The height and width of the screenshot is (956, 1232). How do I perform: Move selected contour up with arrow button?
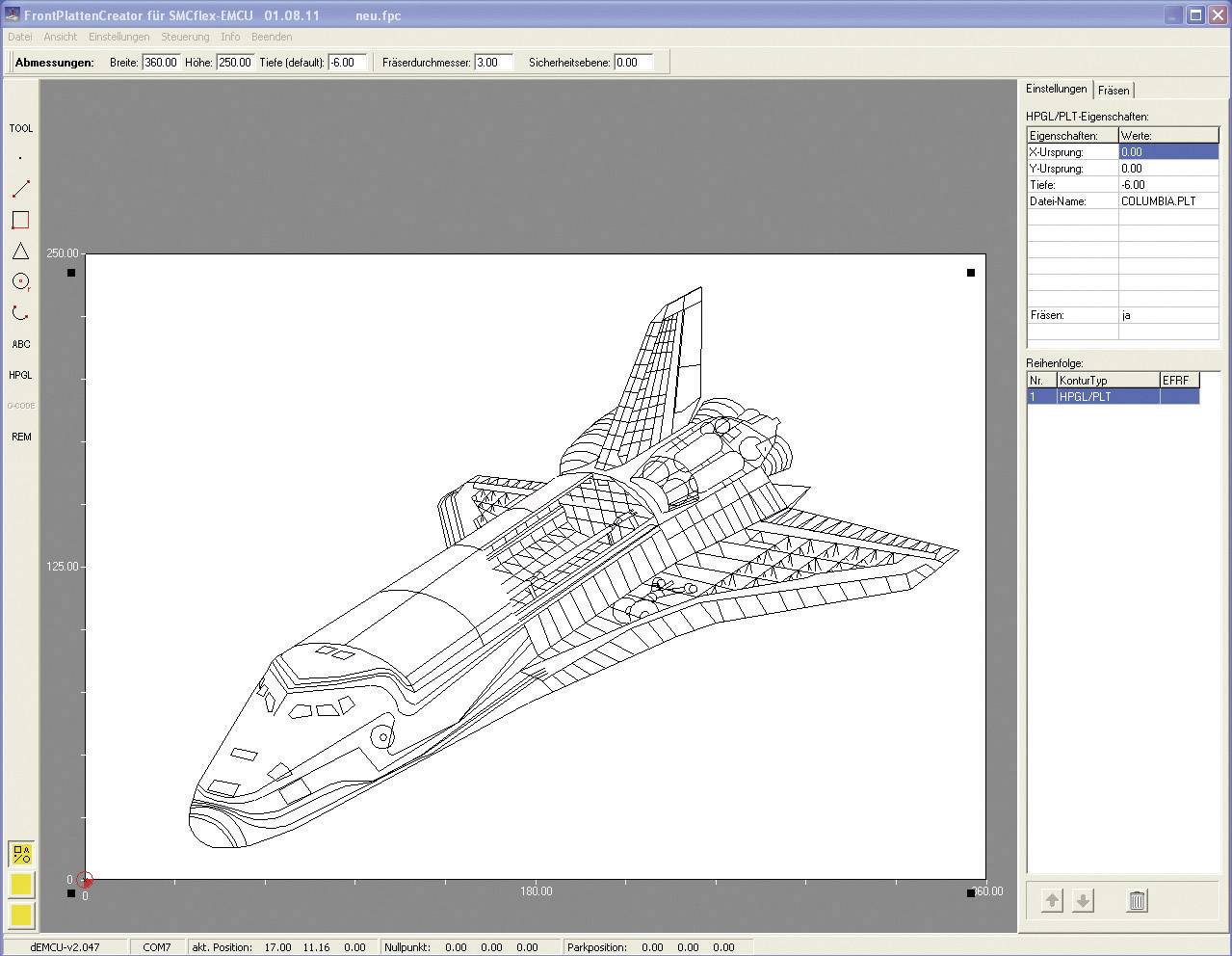1052,901
